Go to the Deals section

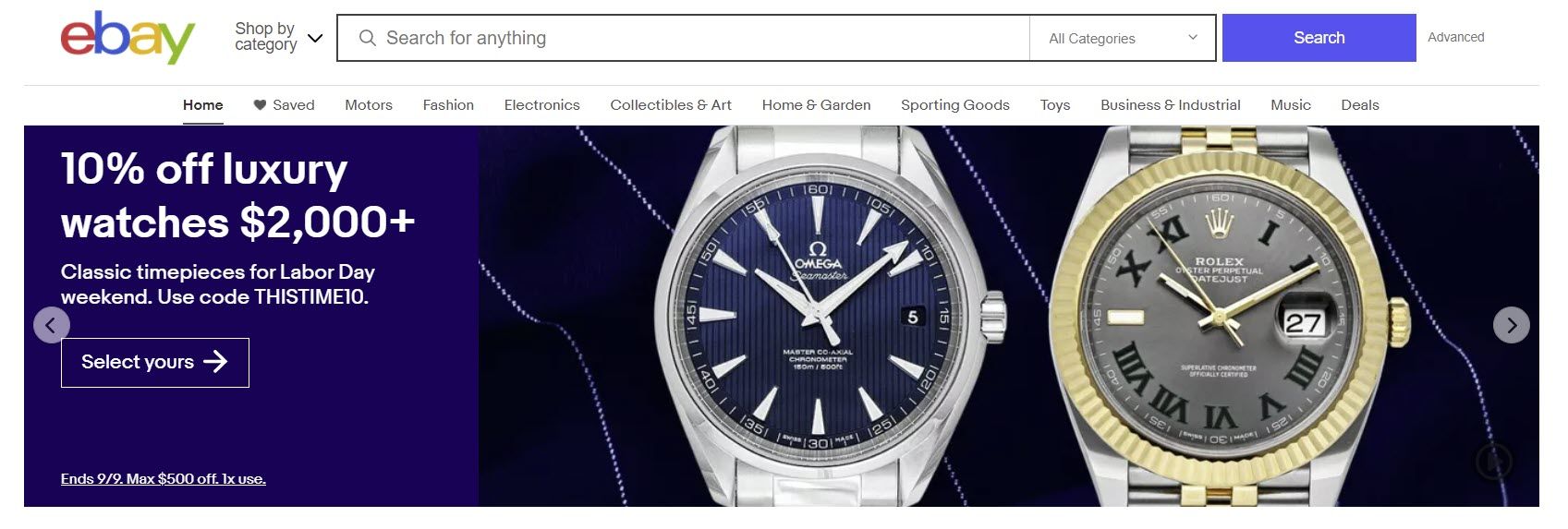point(1360,105)
